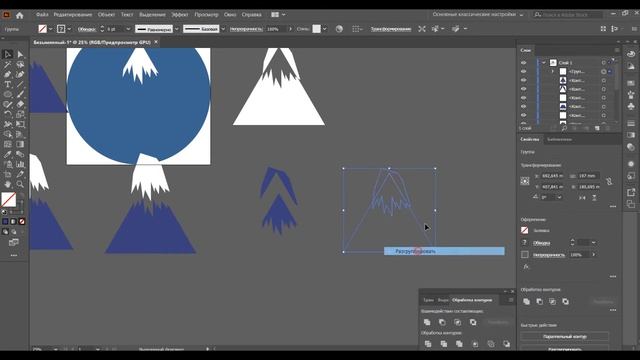Click the Параллельный контур quick action button

click(x=564, y=337)
